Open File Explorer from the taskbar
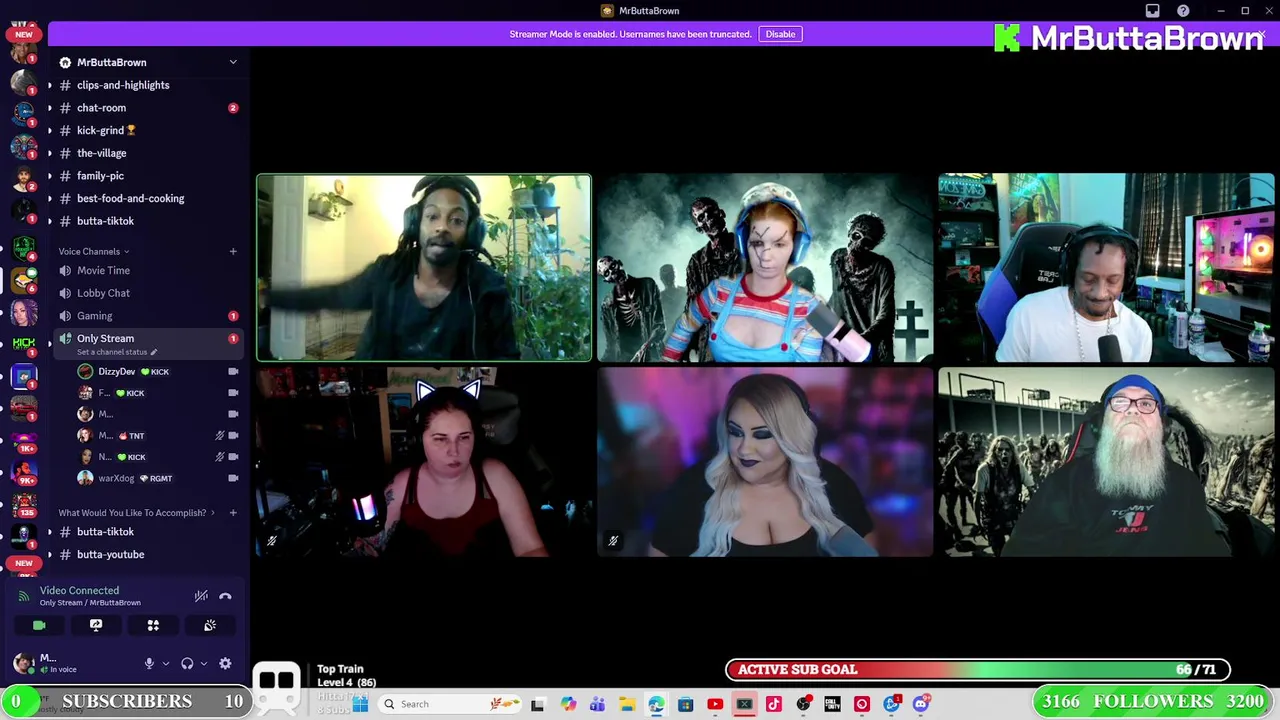The height and width of the screenshot is (720, 1280). pos(627,704)
